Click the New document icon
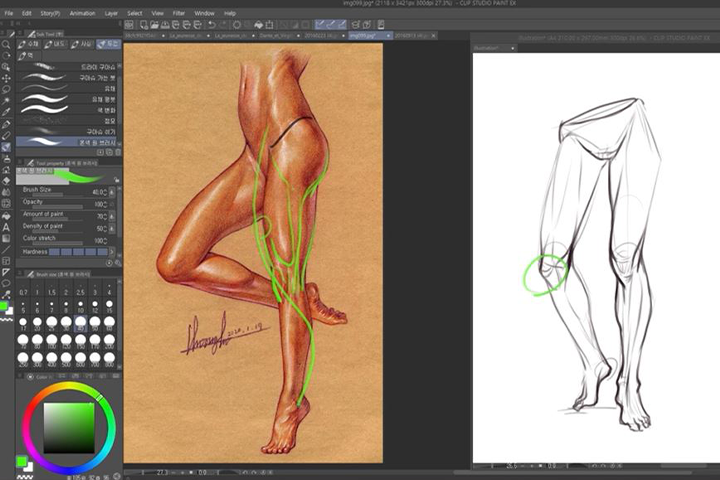Screen dimensions: 720x480 tap(144, 25)
